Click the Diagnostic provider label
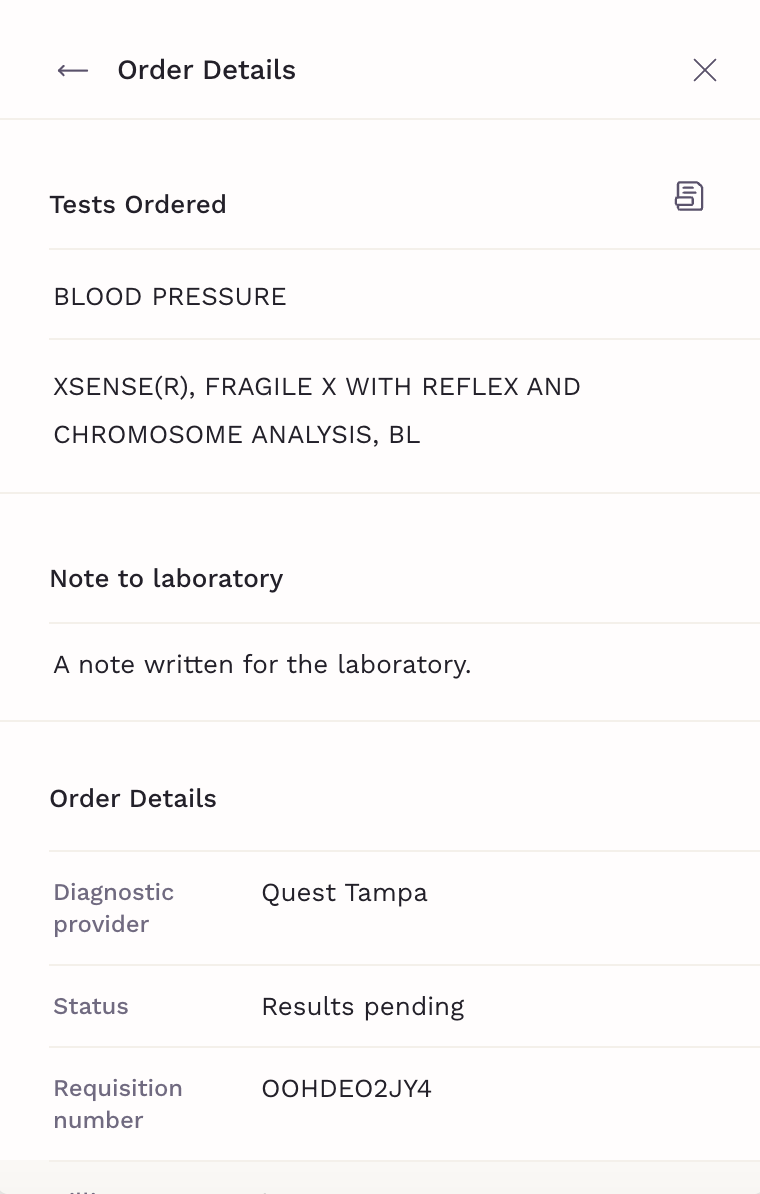760x1194 pixels. [113, 908]
